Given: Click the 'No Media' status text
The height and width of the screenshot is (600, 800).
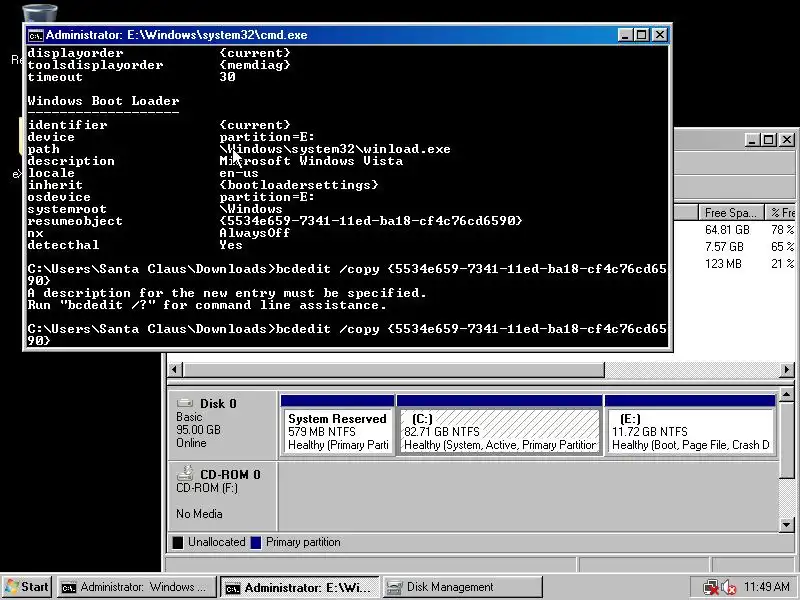Looking at the screenshot, I should click(x=199, y=514).
